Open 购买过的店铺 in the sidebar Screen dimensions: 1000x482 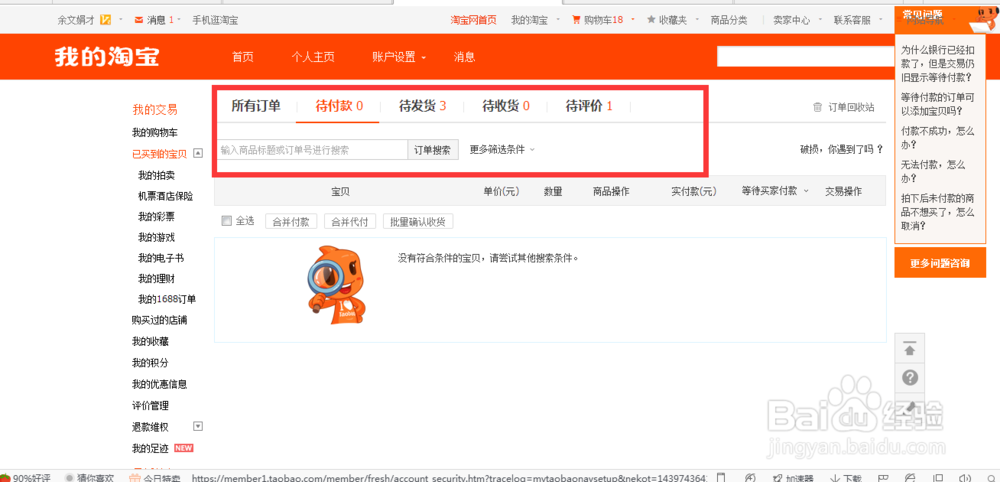click(159, 320)
